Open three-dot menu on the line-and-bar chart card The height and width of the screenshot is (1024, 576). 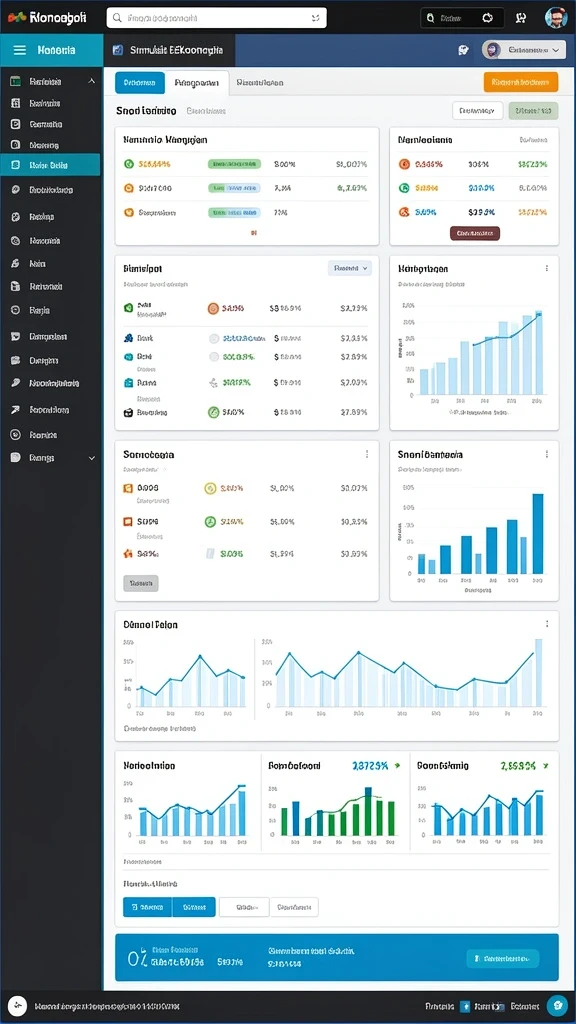(x=547, y=268)
